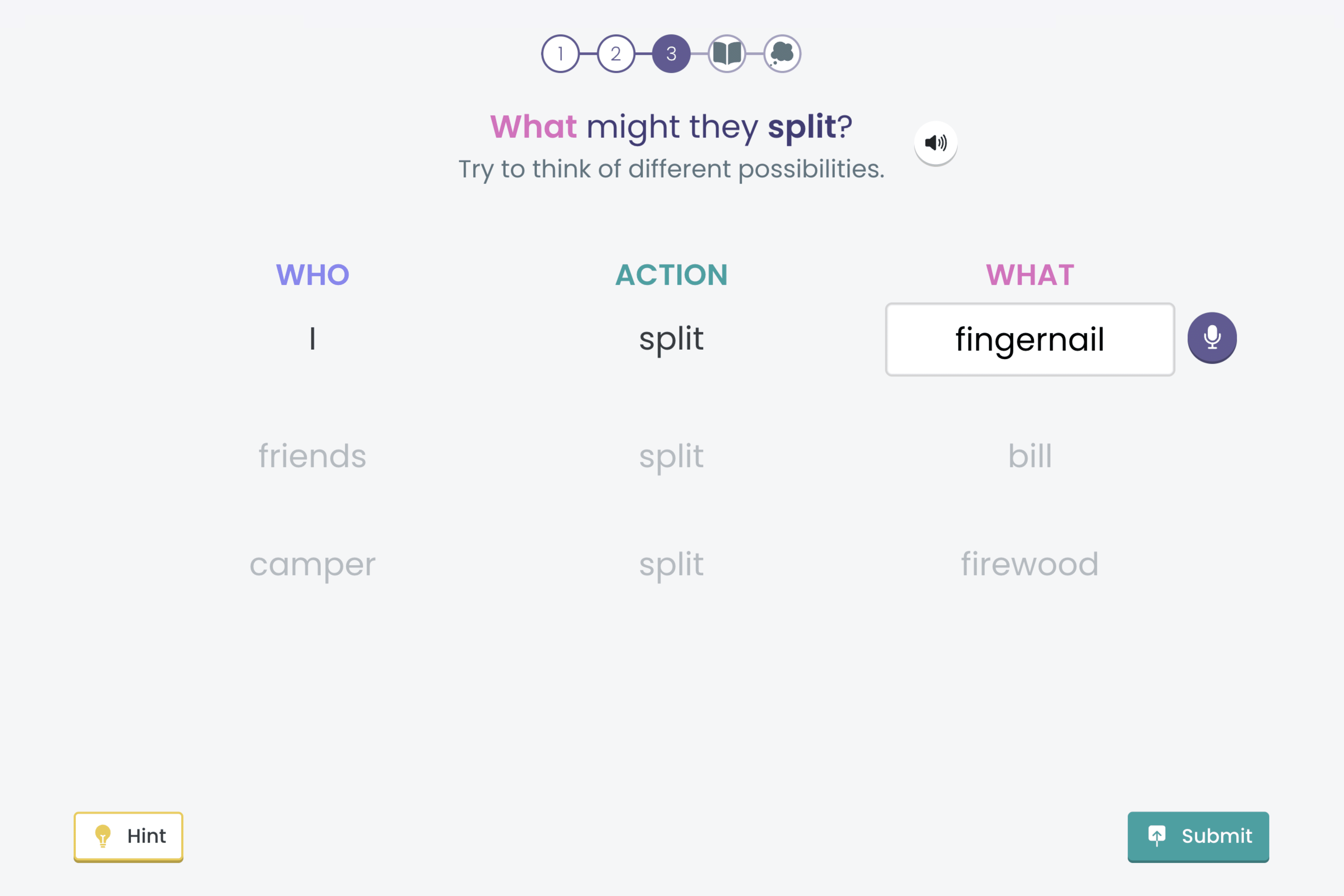The width and height of the screenshot is (1344, 896).
Task: Select the WHO column heading
Action: 313,275
